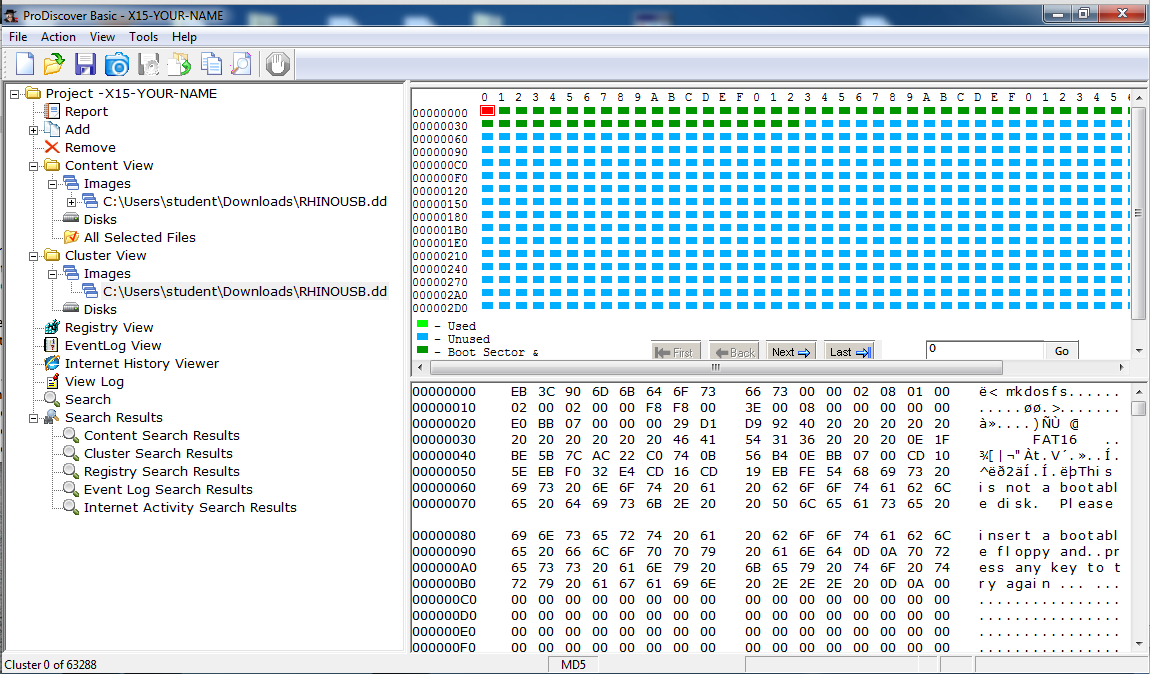This screenshot has height=674, width=1150.
Task: Expand the Add node
Action: point(33,130)
